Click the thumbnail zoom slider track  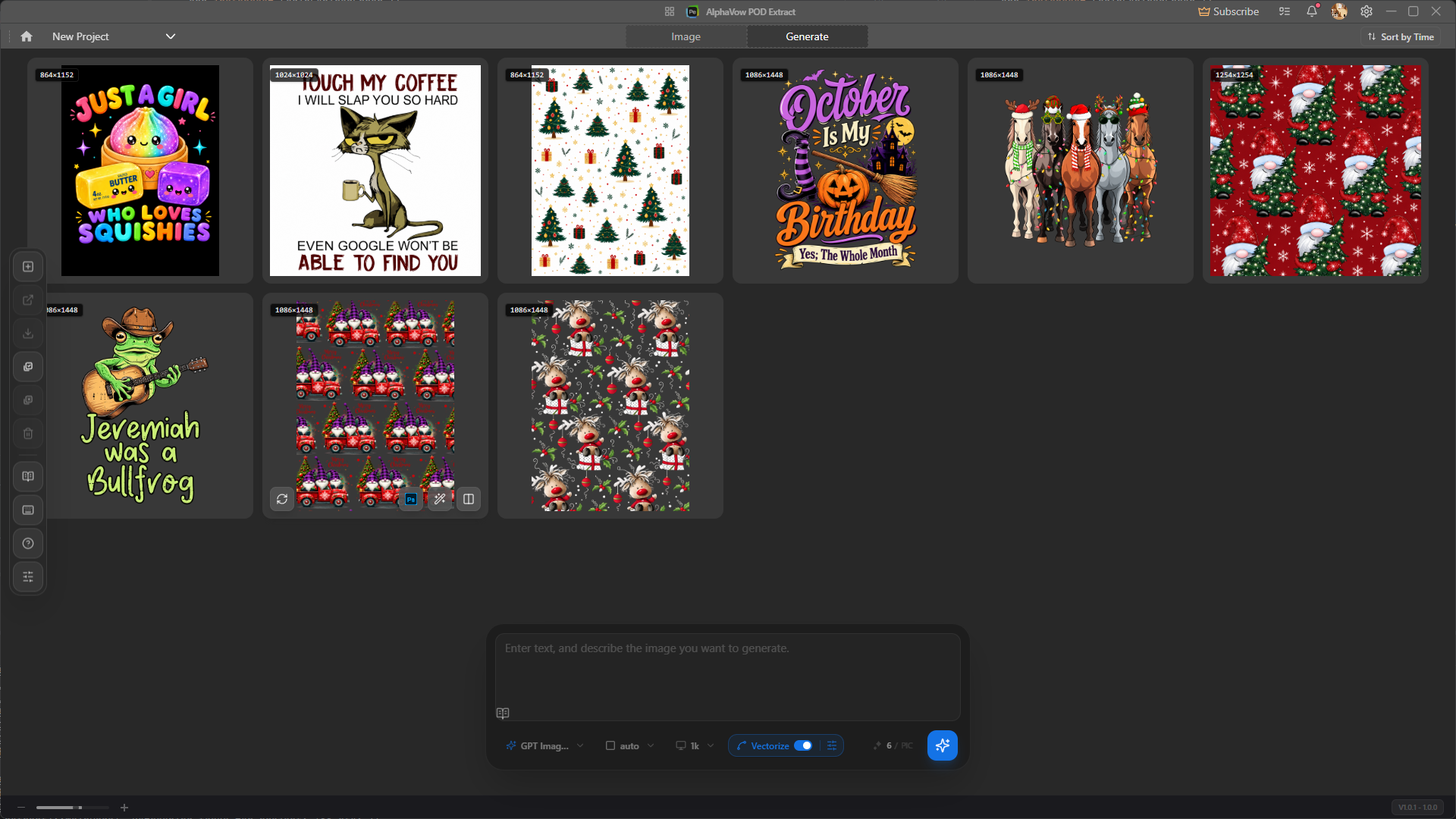[73, 808]
